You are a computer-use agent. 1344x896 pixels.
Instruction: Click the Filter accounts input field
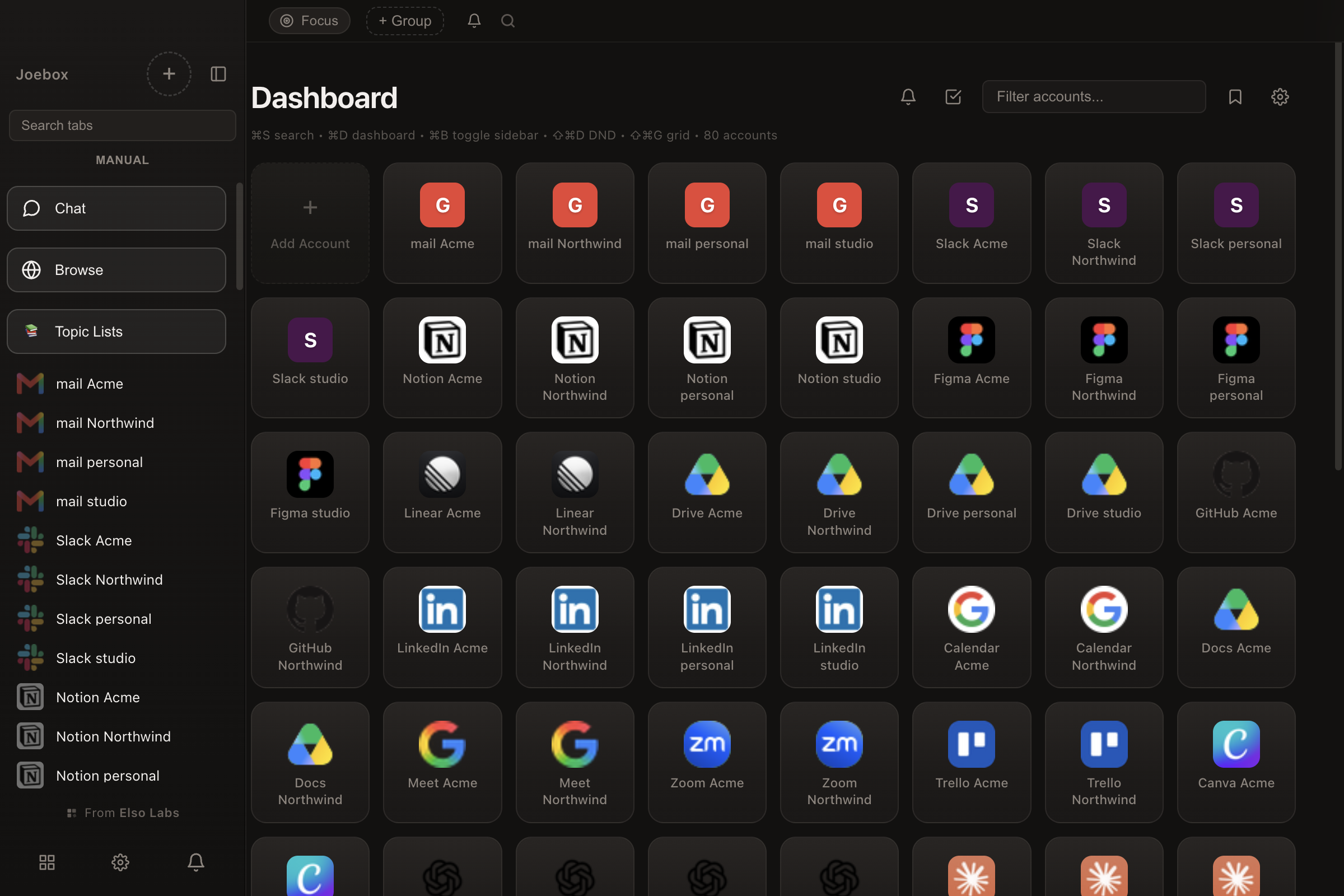1094,96
